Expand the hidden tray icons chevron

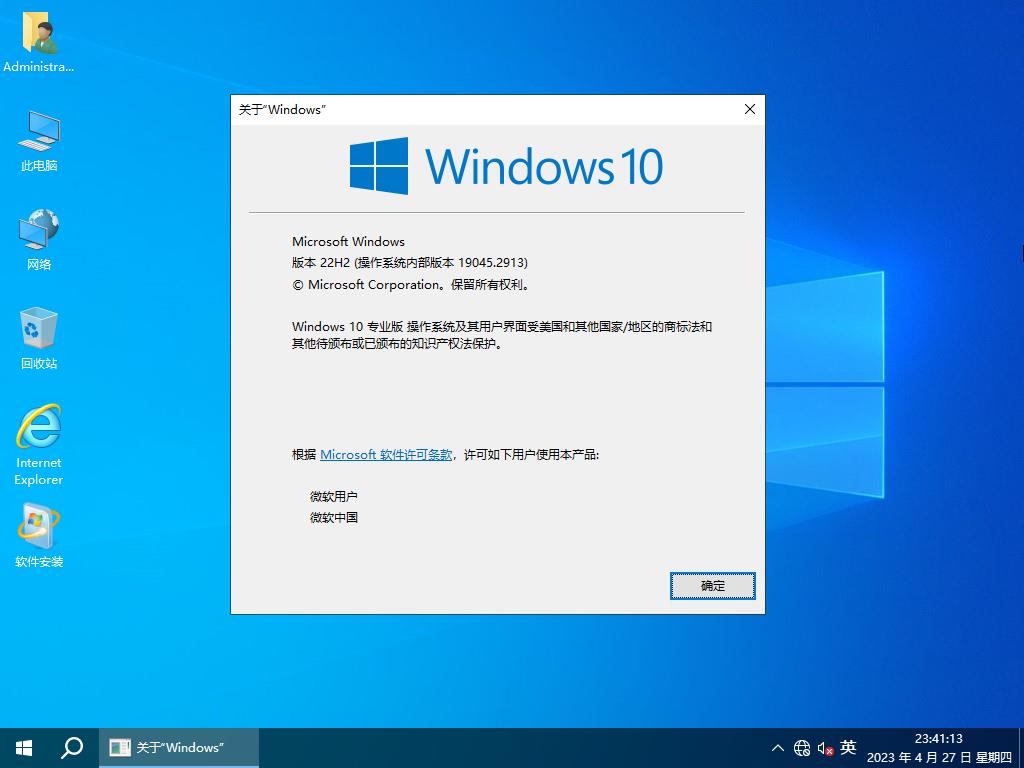pos(778,748)
